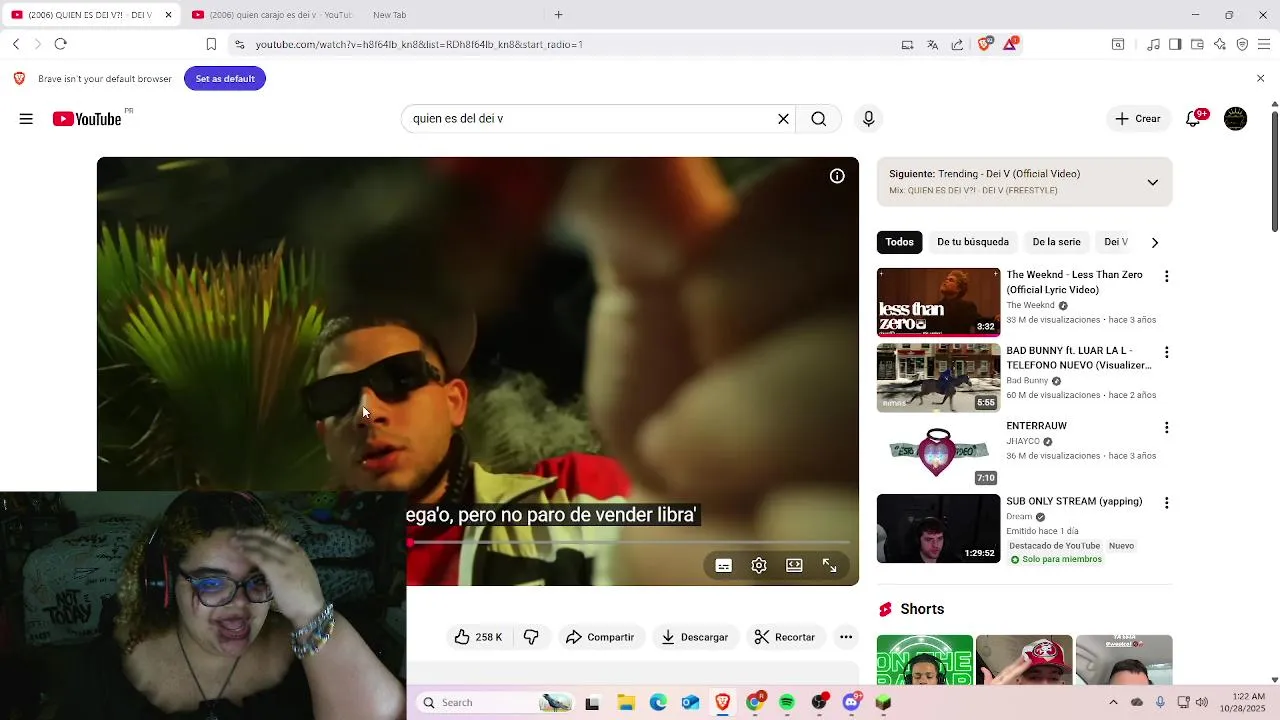Click the Recortar button
The image size is (1280, 720).
point(785,637)
